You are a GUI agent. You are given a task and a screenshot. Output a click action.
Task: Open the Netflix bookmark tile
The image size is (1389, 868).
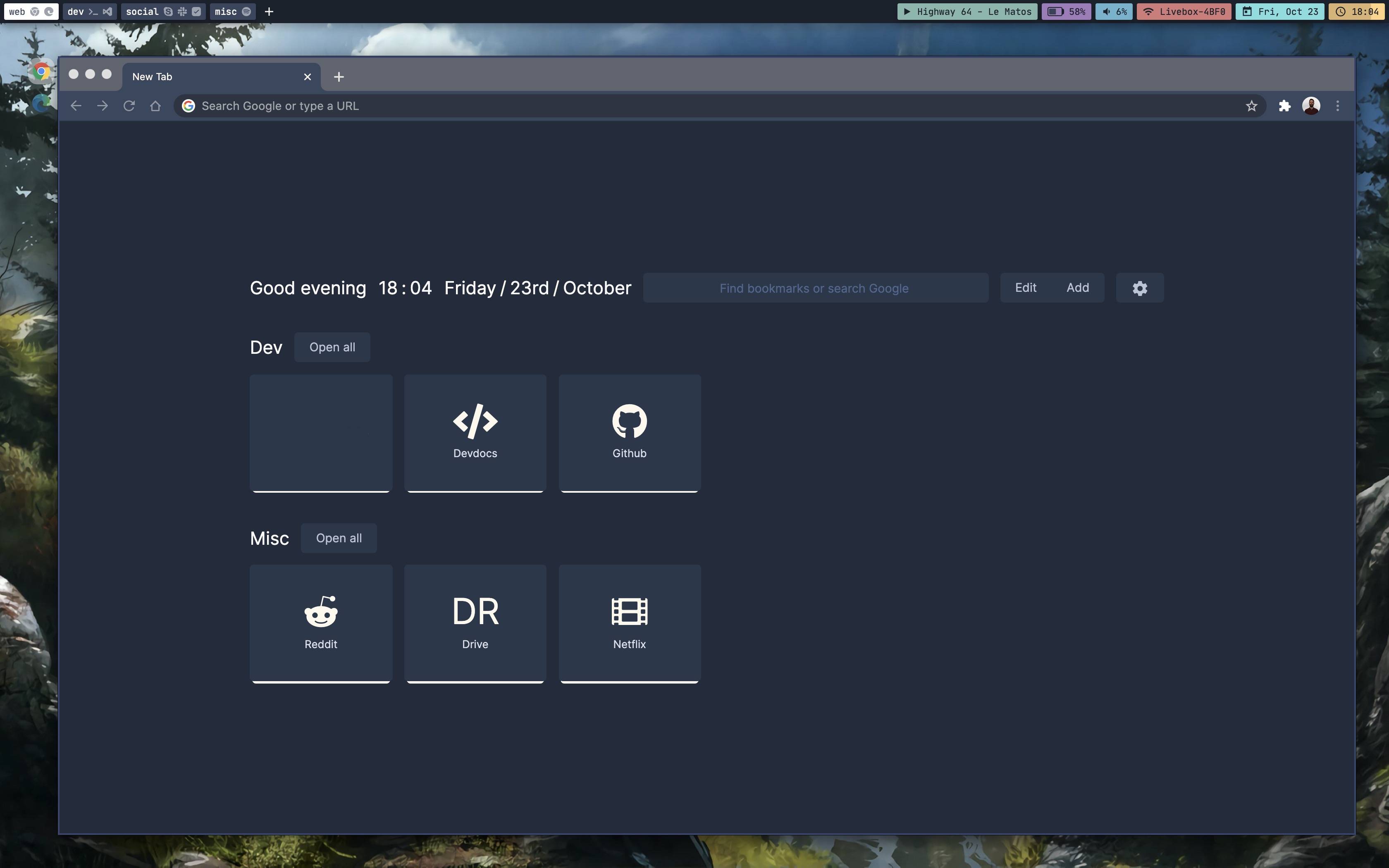tap(629, 623)
